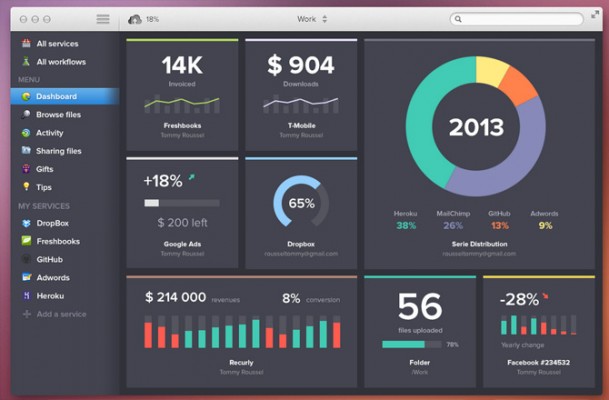The width and height of the screenshot is (609, 400).
Task: Click the Freshbooks invoiced sparkline chart
Action: (x=182, y=104)
